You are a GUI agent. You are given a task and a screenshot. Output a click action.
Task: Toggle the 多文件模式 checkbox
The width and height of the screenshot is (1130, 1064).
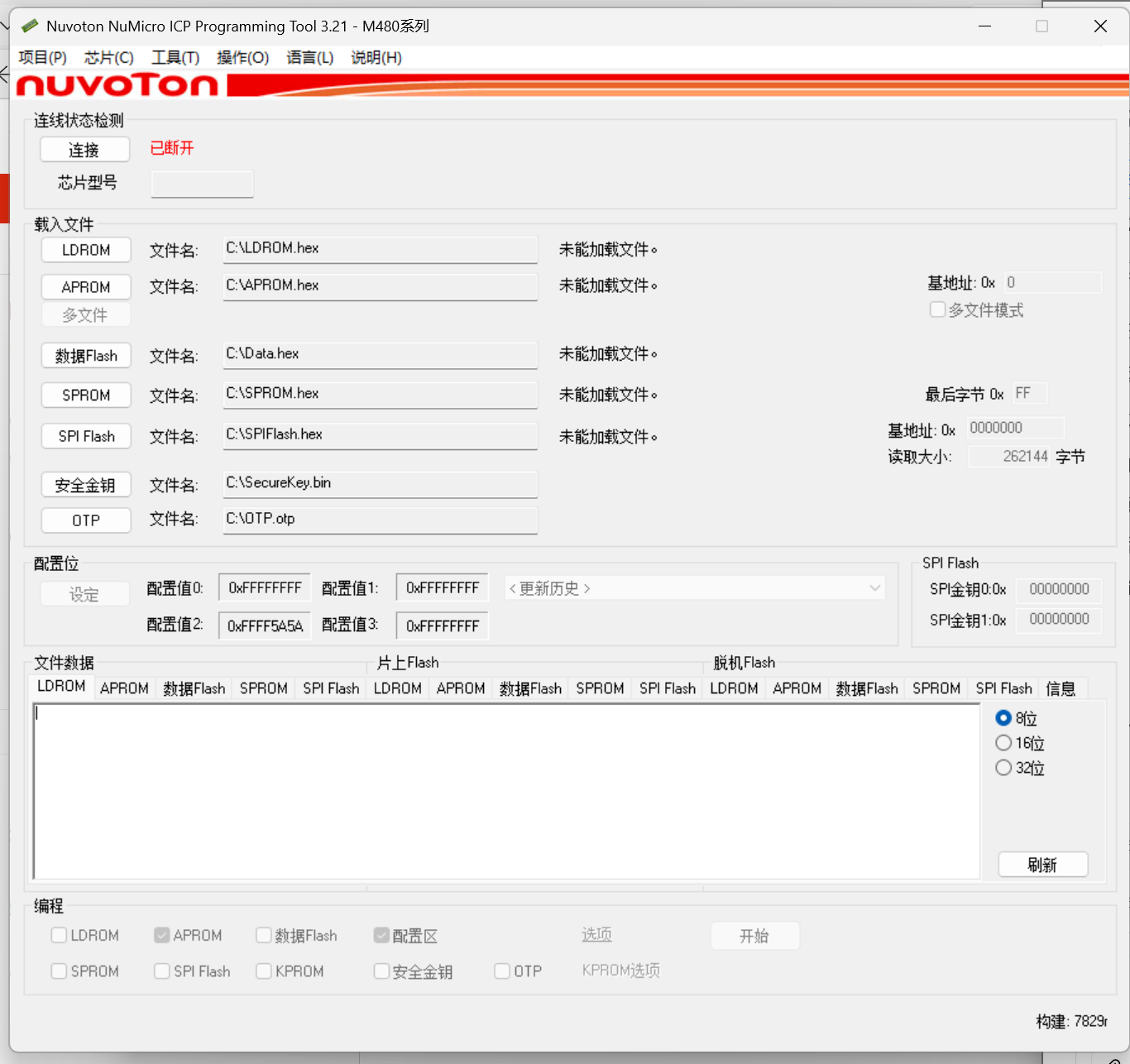coord(977,310)
